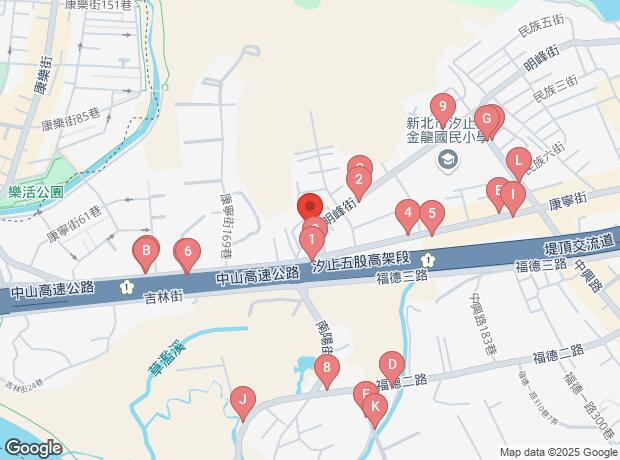This screenshot has width=620, height=460.
Task: Select the marker numbered 1
Action: coord(312,244)
